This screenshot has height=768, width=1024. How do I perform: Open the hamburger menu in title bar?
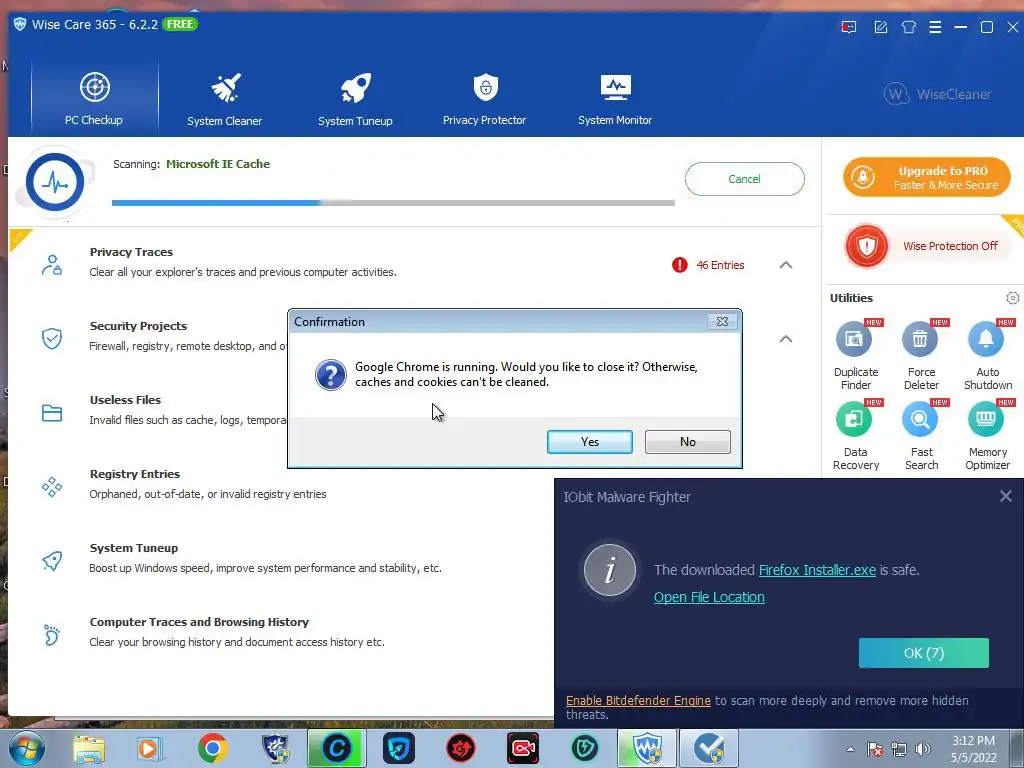click(x=935, y=27)
